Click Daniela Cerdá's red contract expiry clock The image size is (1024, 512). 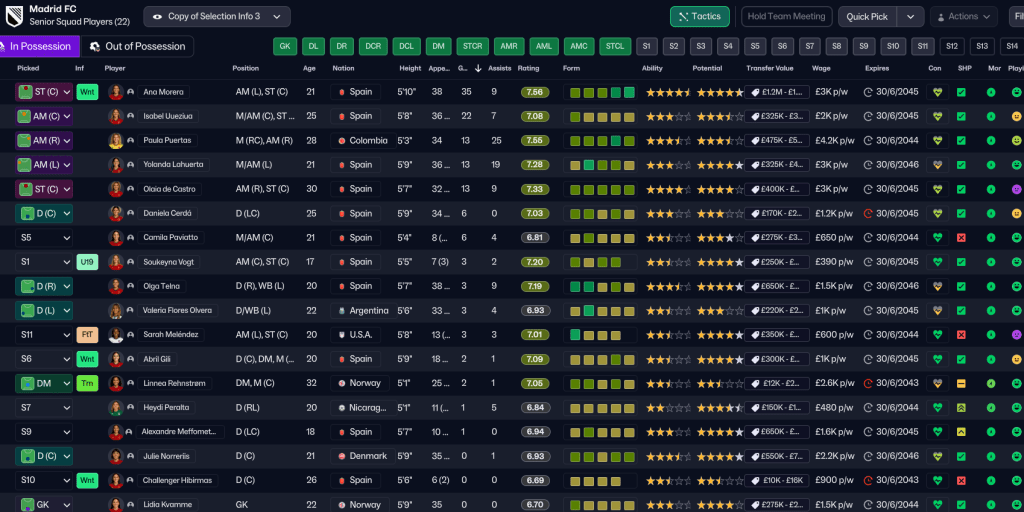click(x=868, y=213)
